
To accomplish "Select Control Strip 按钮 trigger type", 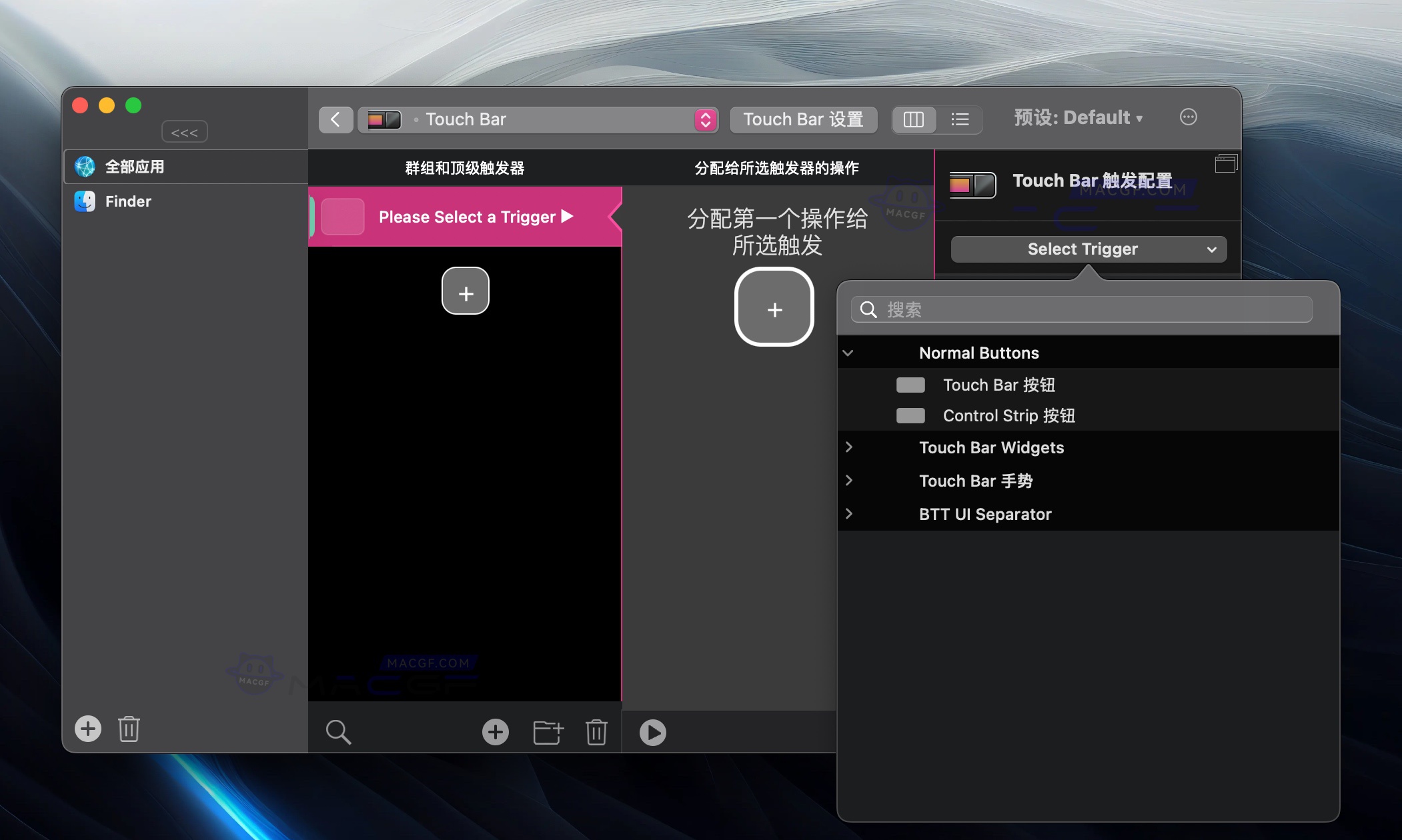I will pos(1007,415).
